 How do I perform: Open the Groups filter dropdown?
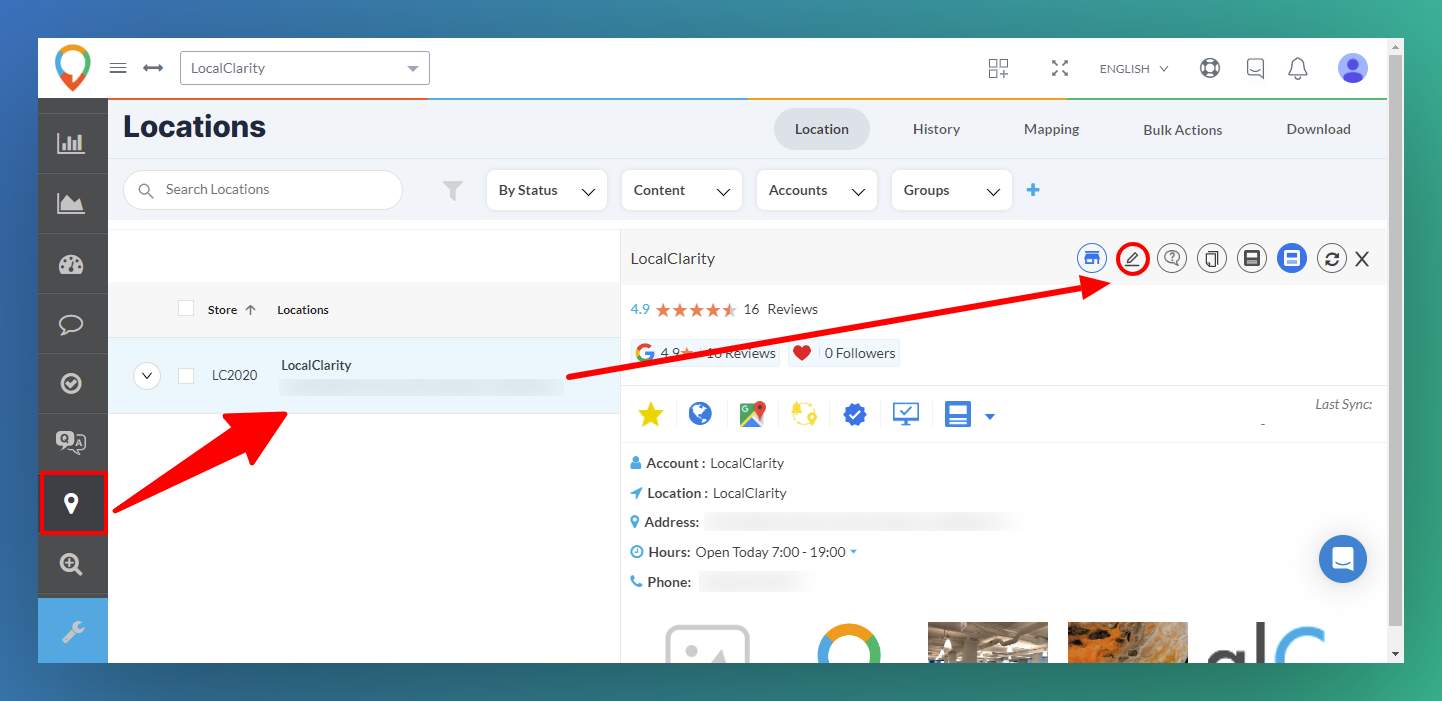click(952, 190)
